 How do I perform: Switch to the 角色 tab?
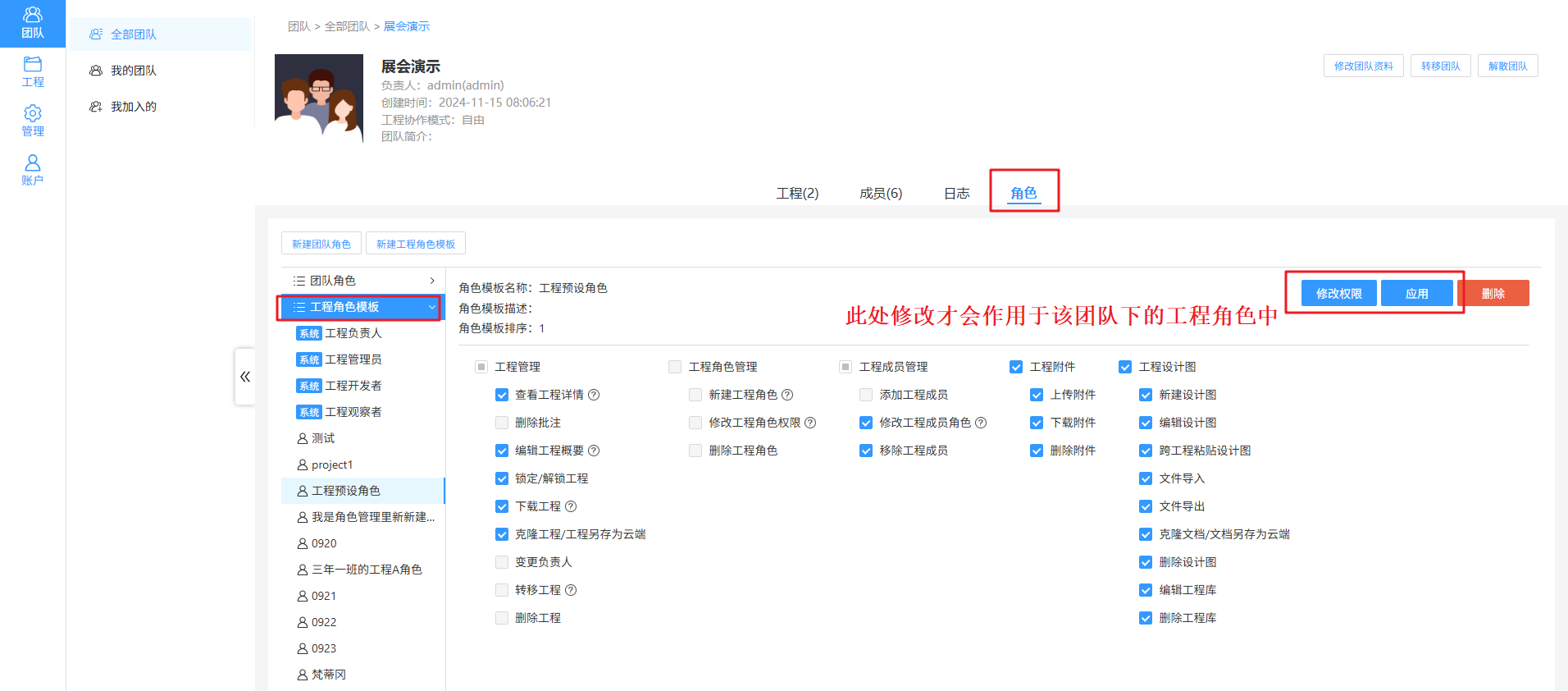point(1023,193)
